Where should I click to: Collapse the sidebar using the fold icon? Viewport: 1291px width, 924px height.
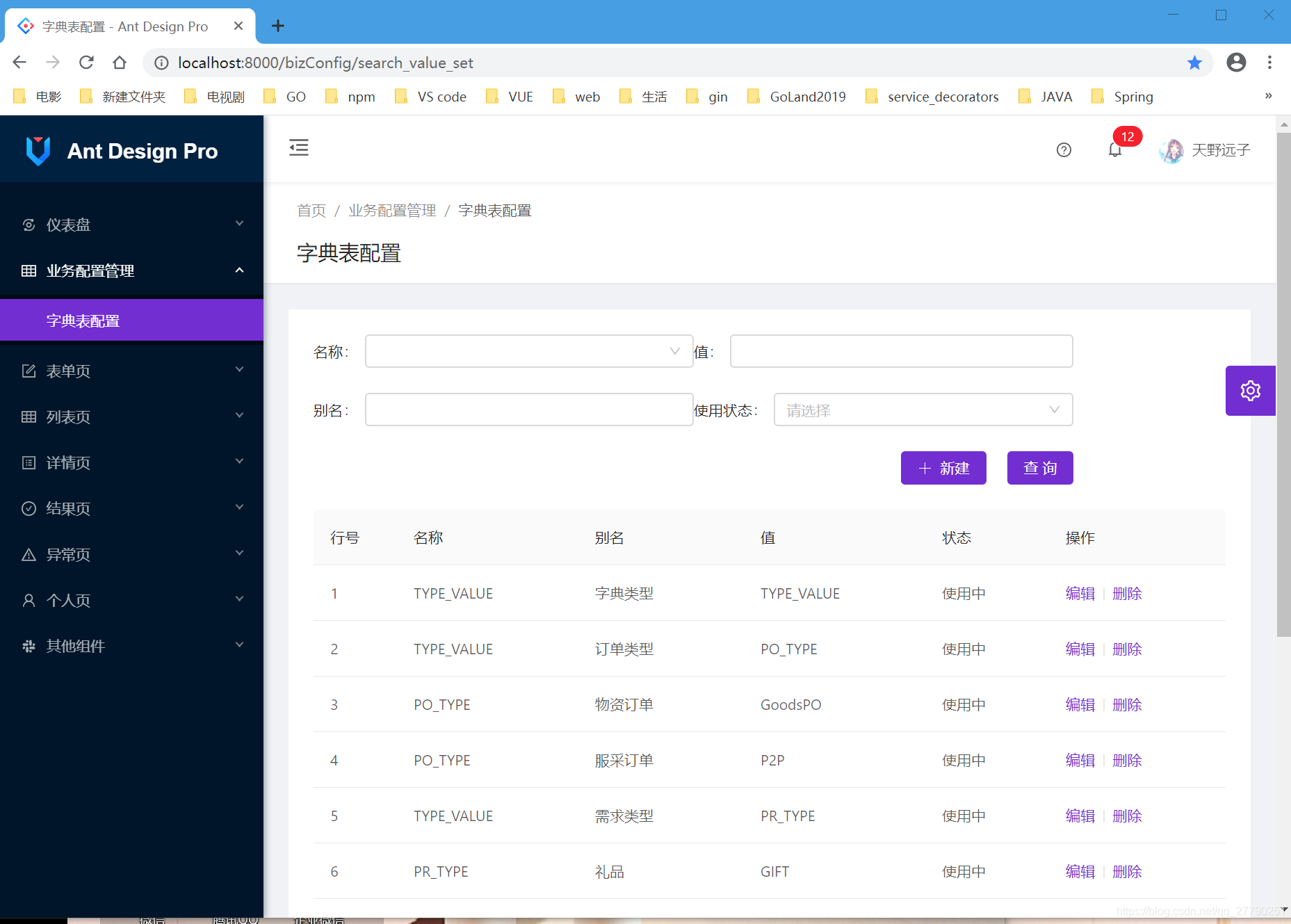[x=299, y=147]
